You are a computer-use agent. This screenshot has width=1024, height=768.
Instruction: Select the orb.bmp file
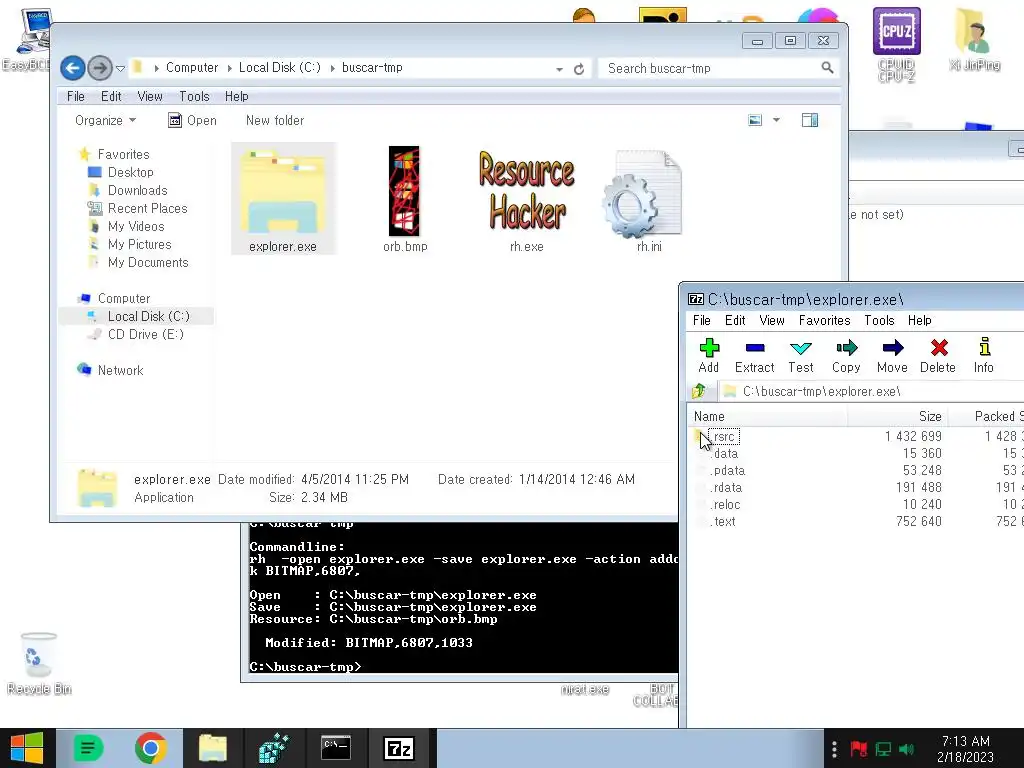point(405,199)
